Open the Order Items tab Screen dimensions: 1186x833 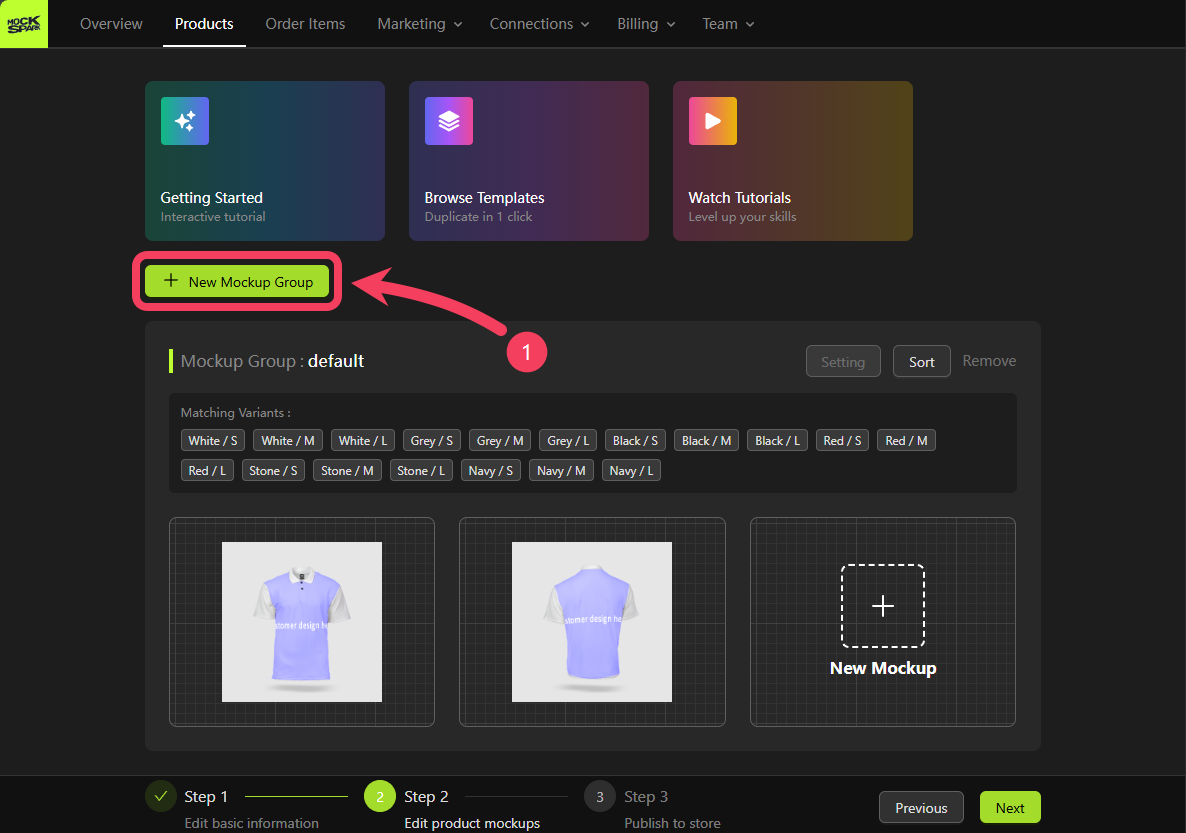pyautogui.click(x=306, y=24)
